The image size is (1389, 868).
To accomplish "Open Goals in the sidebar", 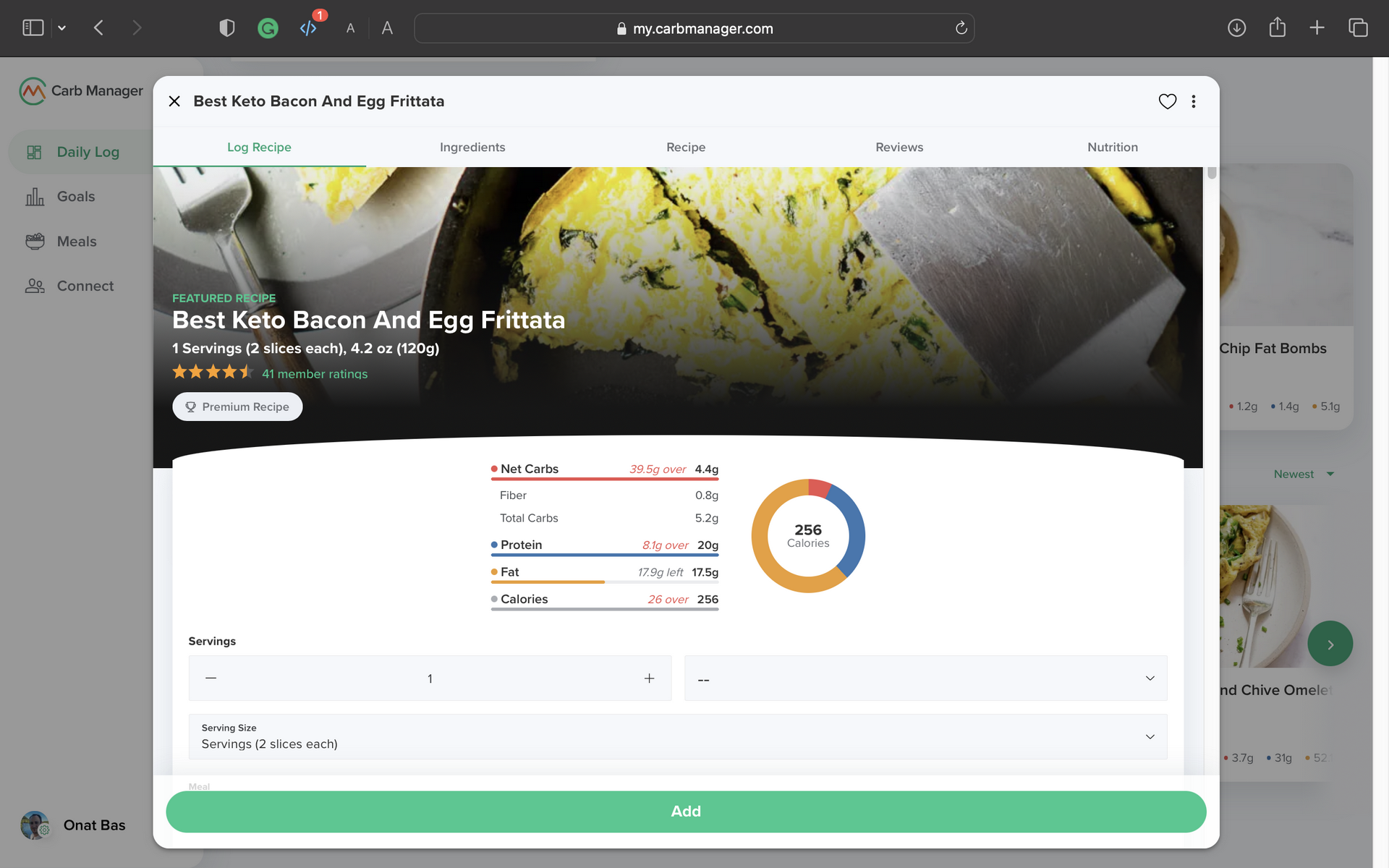I will coord(61,197).
